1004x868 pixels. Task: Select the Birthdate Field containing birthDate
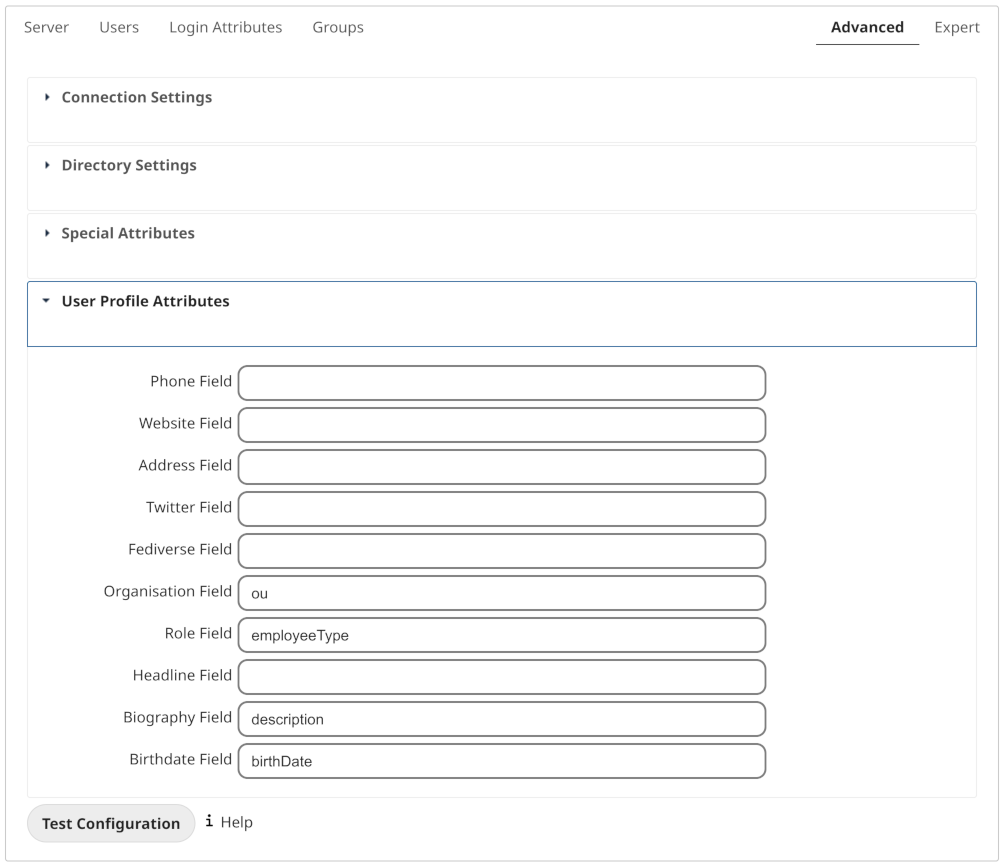coord(501,761)
